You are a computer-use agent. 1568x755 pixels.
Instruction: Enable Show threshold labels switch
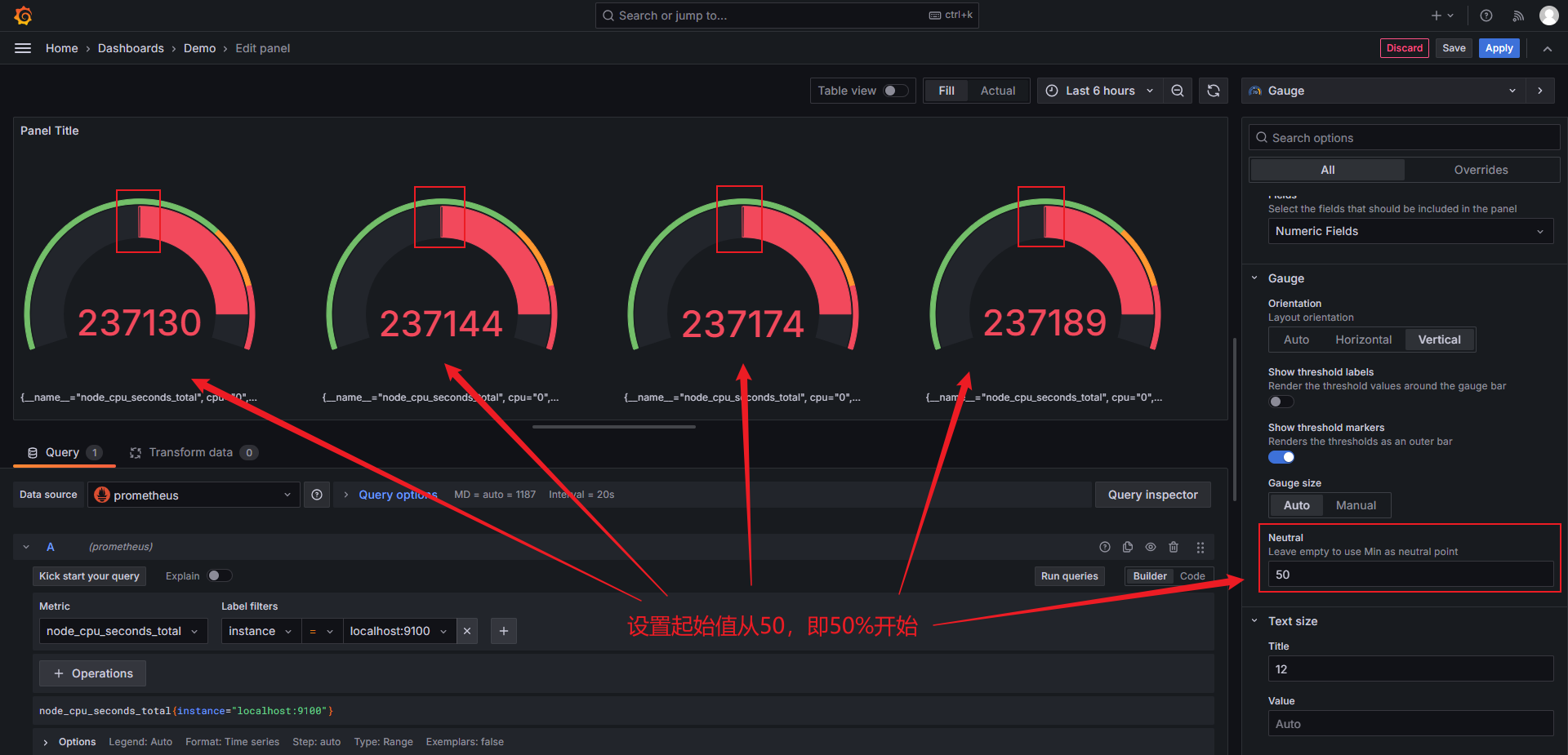click(x=1281, y=402)
